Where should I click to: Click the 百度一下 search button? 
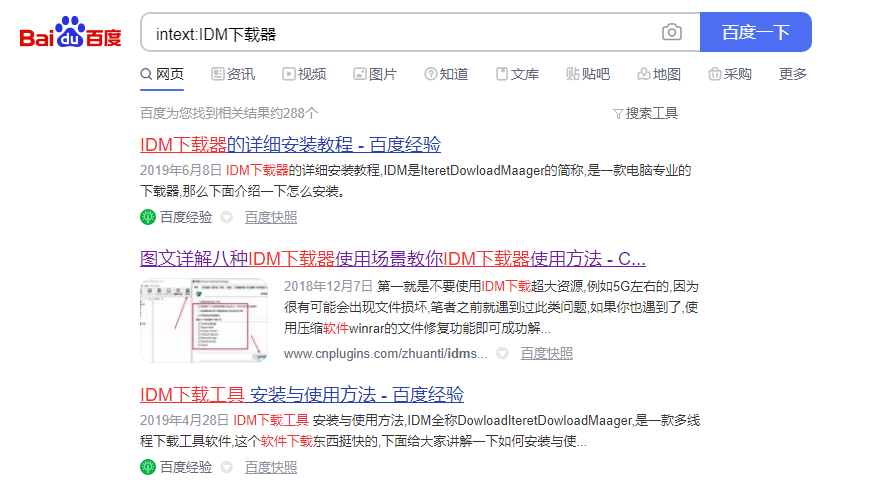[x=755, y=32]
